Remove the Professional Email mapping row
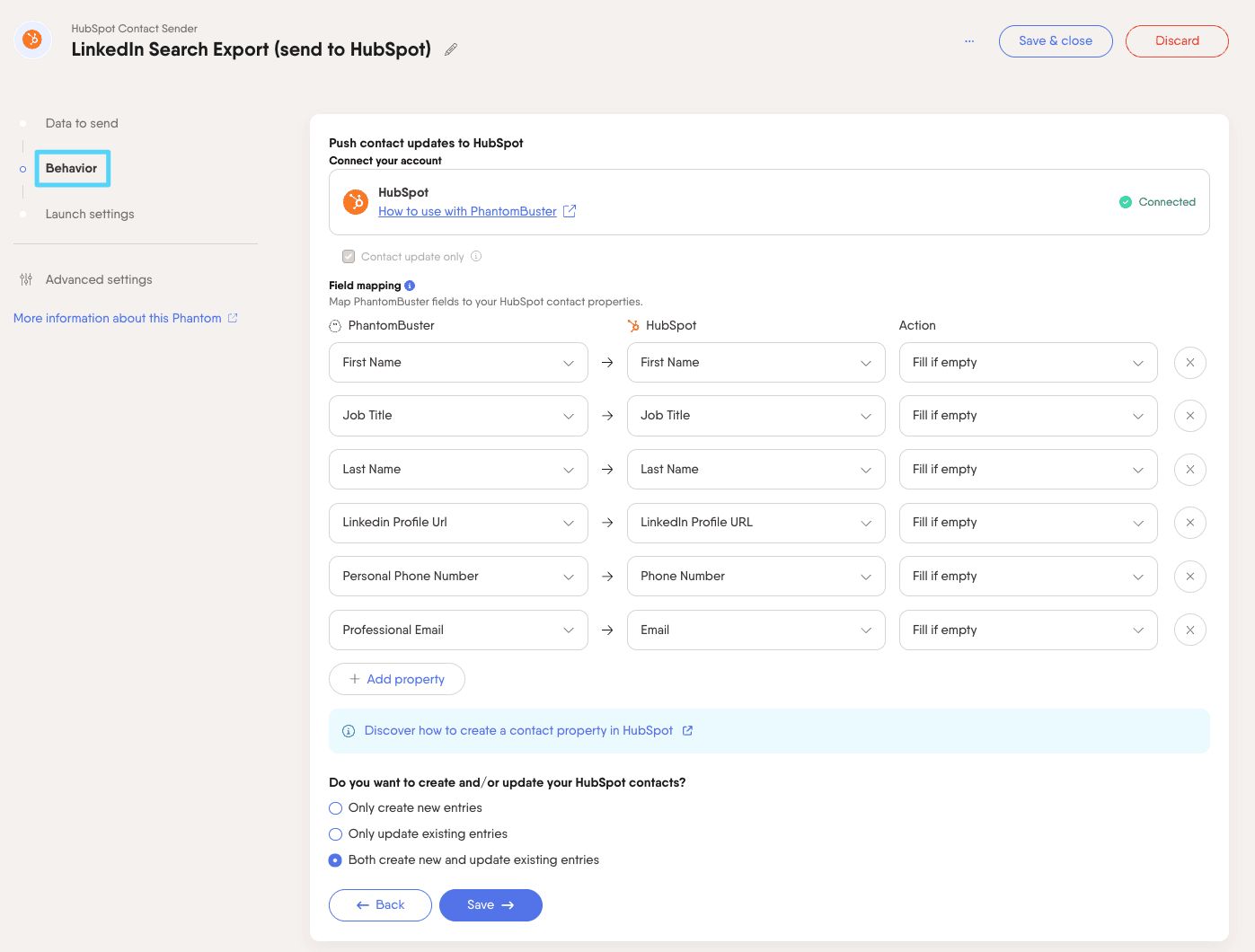The width and height of the screenshot is (1255, 952). [x=1190, y=630]
